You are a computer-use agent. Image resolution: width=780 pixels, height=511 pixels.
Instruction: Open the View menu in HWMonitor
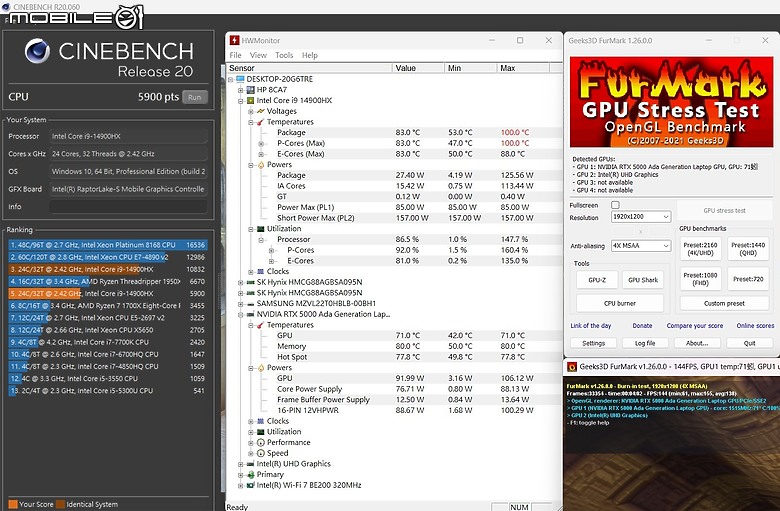(258, 55)
